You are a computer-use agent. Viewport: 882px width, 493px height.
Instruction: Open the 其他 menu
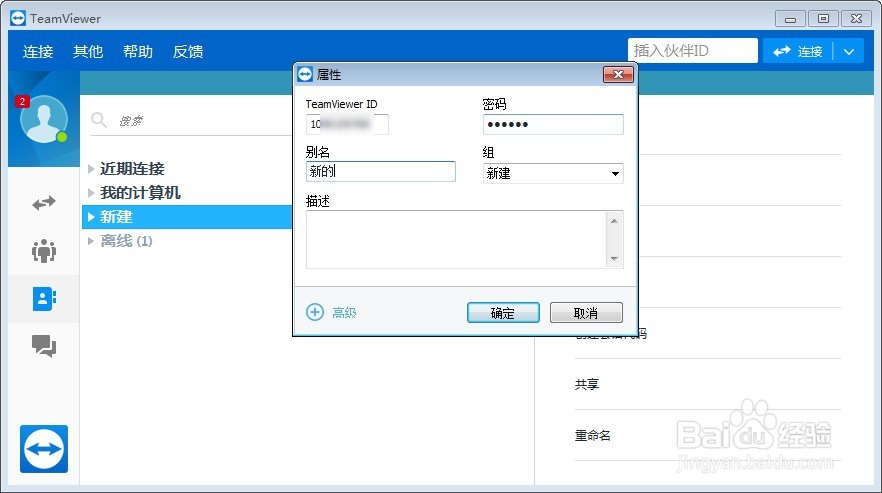[x=88, y=52]
